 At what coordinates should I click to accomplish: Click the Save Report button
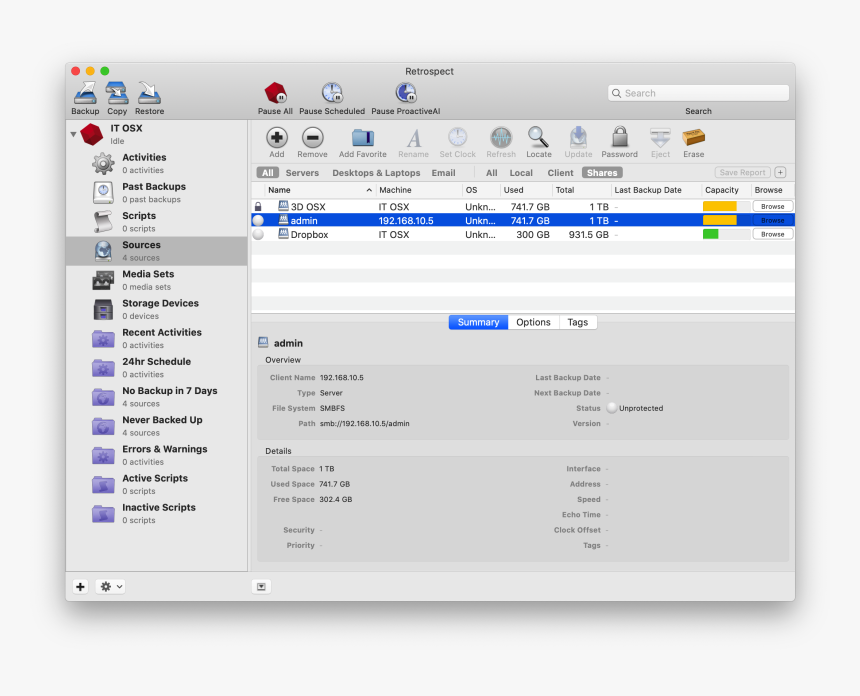[742, 172]
